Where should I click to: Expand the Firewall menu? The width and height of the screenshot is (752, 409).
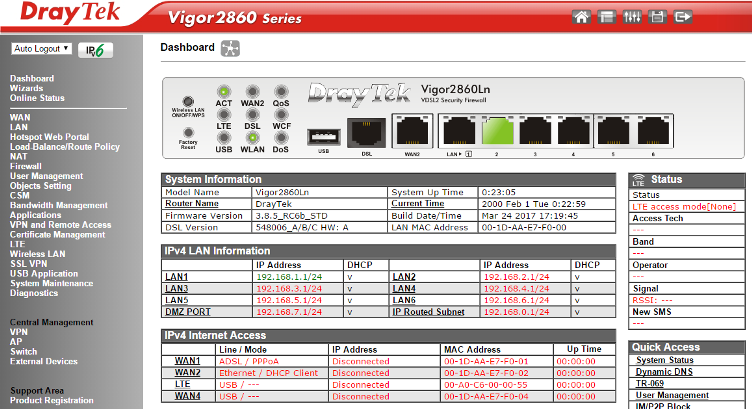coord(26,166)
